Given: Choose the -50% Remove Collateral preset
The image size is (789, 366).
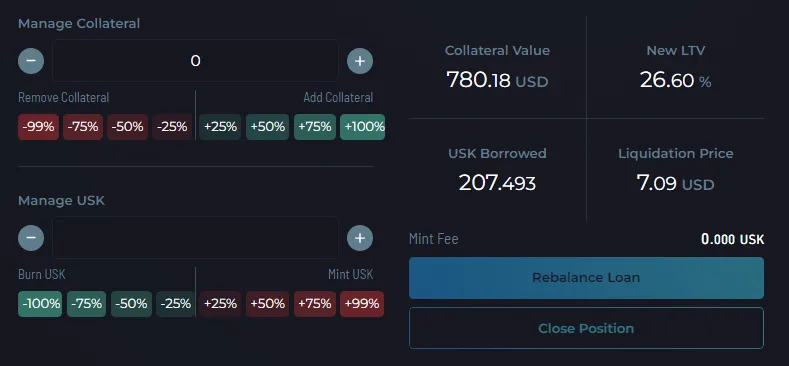Looking at the screenshot, I should pos(127,127).
